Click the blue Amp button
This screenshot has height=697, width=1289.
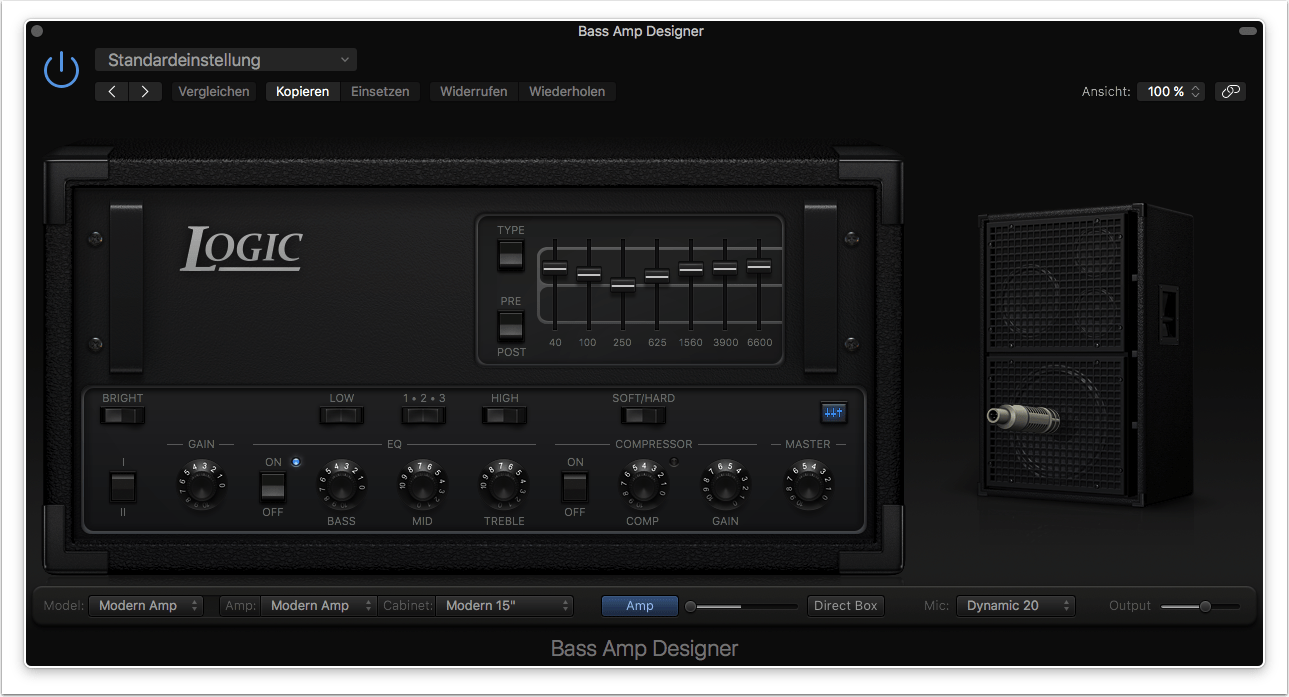click(639, 605)
